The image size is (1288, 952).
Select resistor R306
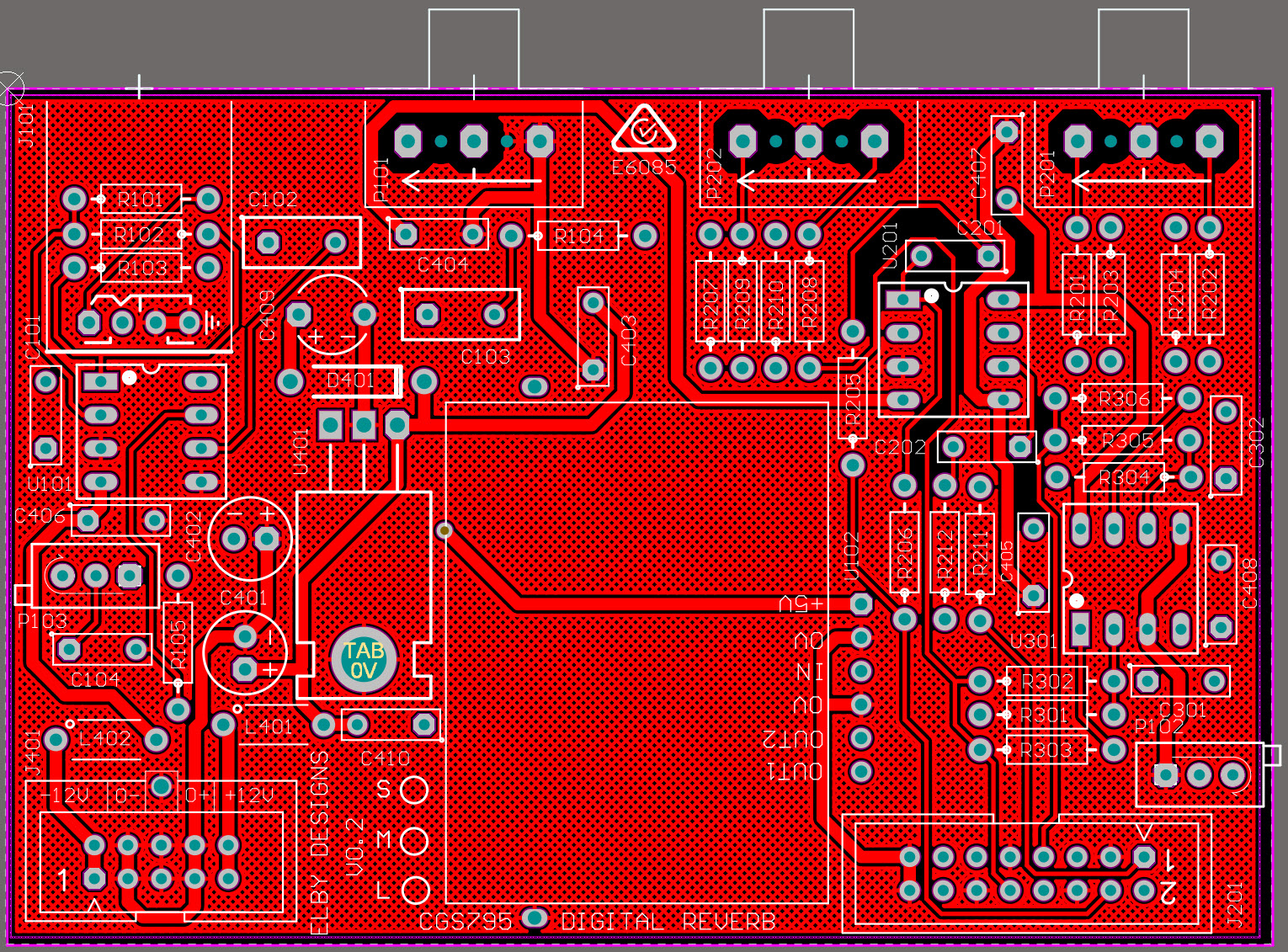(1122, 398)
